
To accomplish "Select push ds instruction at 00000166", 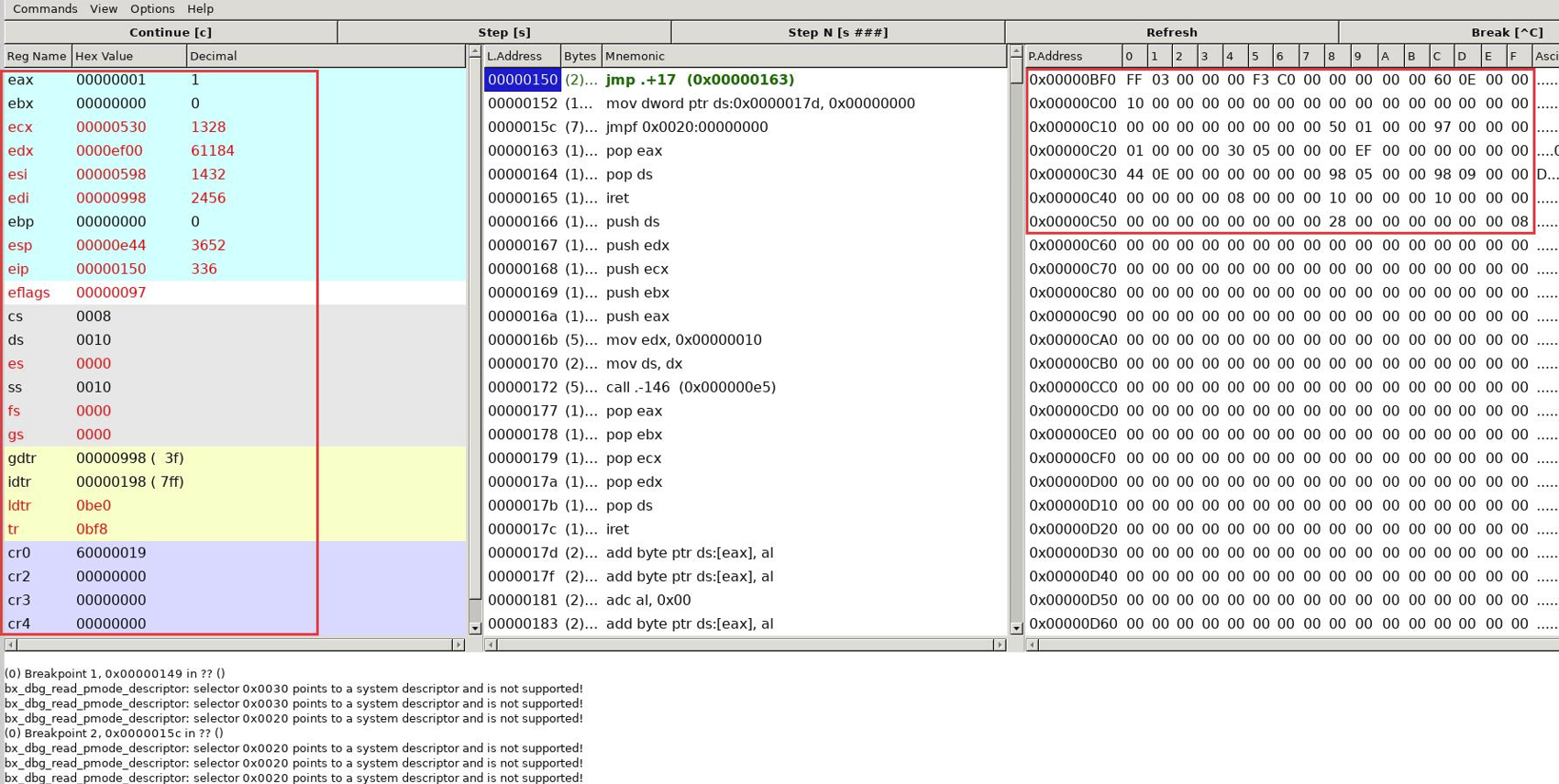I will (745, 221).
